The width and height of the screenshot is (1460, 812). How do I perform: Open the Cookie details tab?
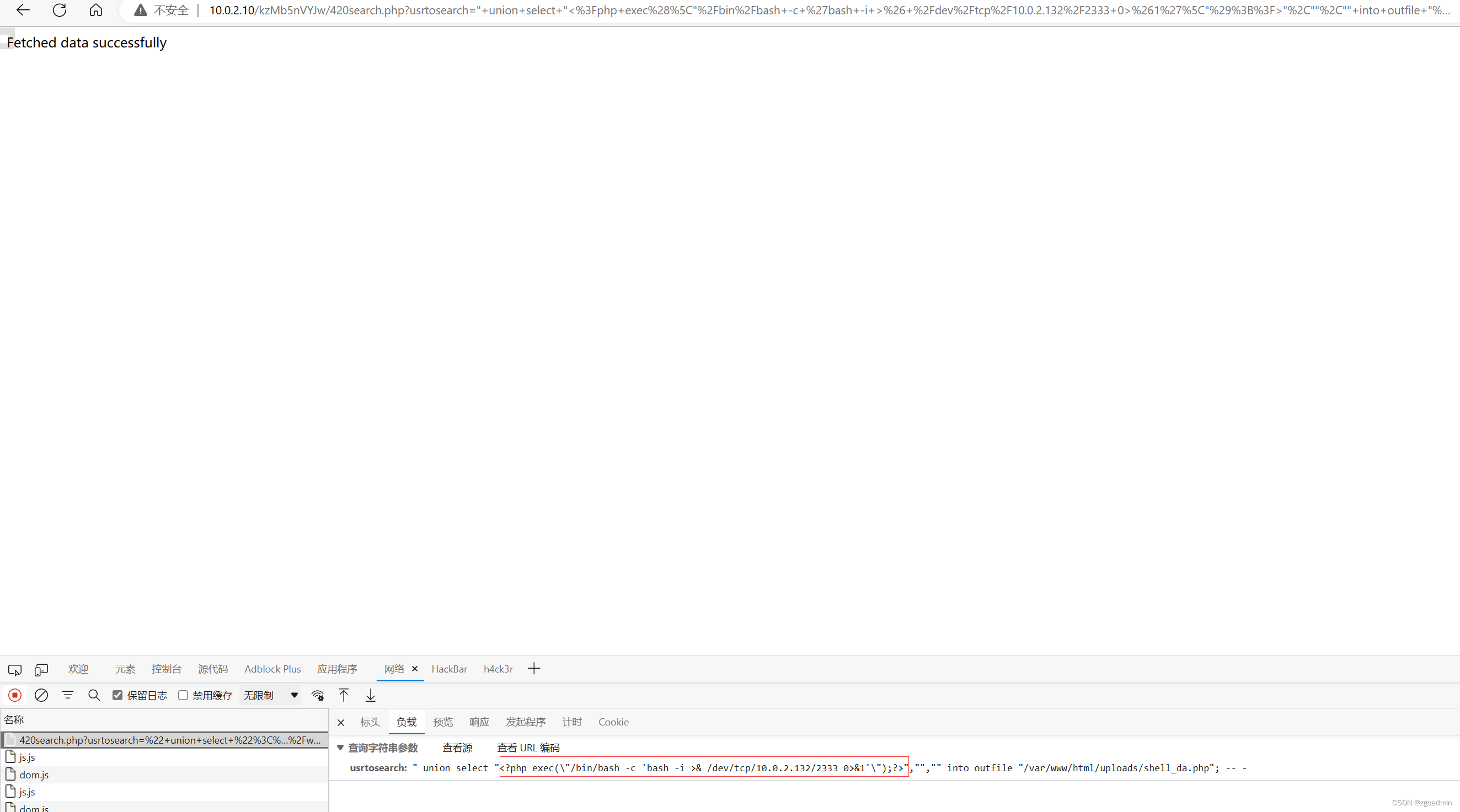point(613,722)
